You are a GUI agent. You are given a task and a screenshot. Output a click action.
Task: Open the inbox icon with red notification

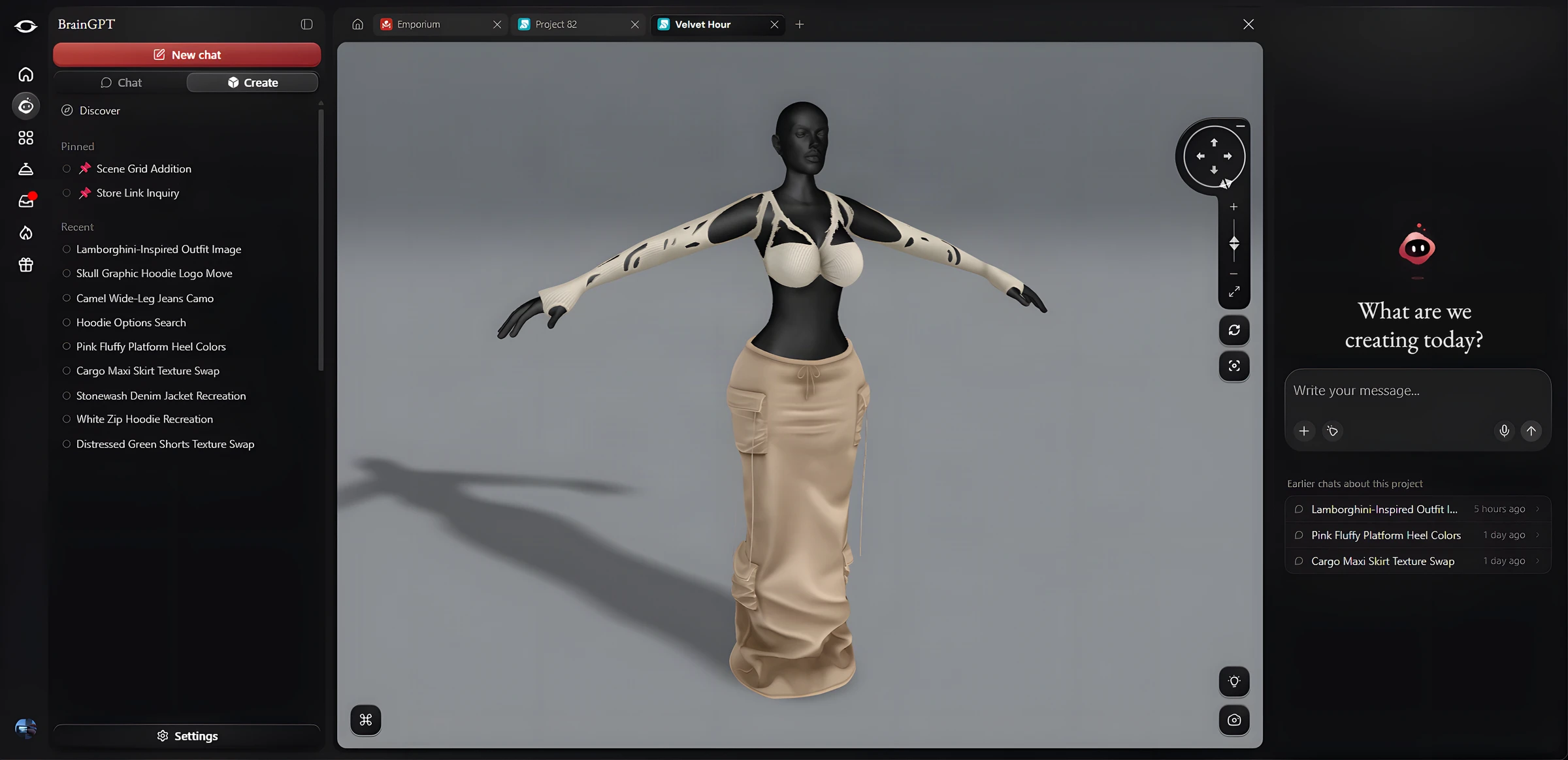point(26,200)
